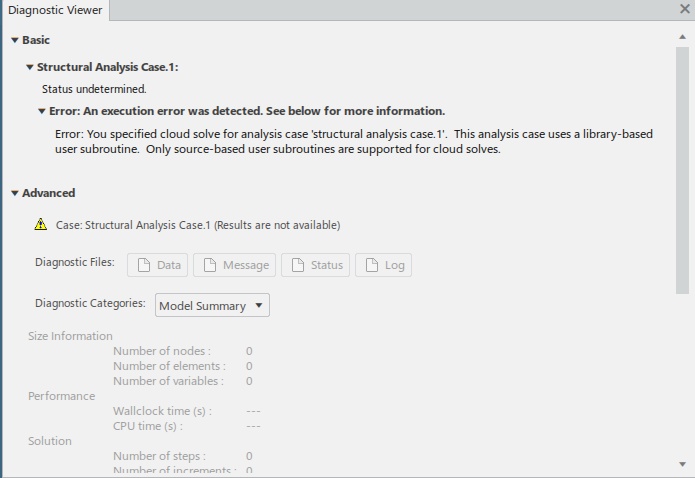
Task: Click the document icon on Message button
Action: (x=210, y=265)
